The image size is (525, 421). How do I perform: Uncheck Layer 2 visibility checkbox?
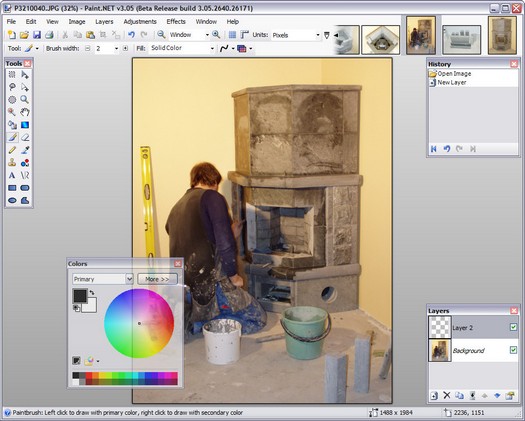[513, 327]
